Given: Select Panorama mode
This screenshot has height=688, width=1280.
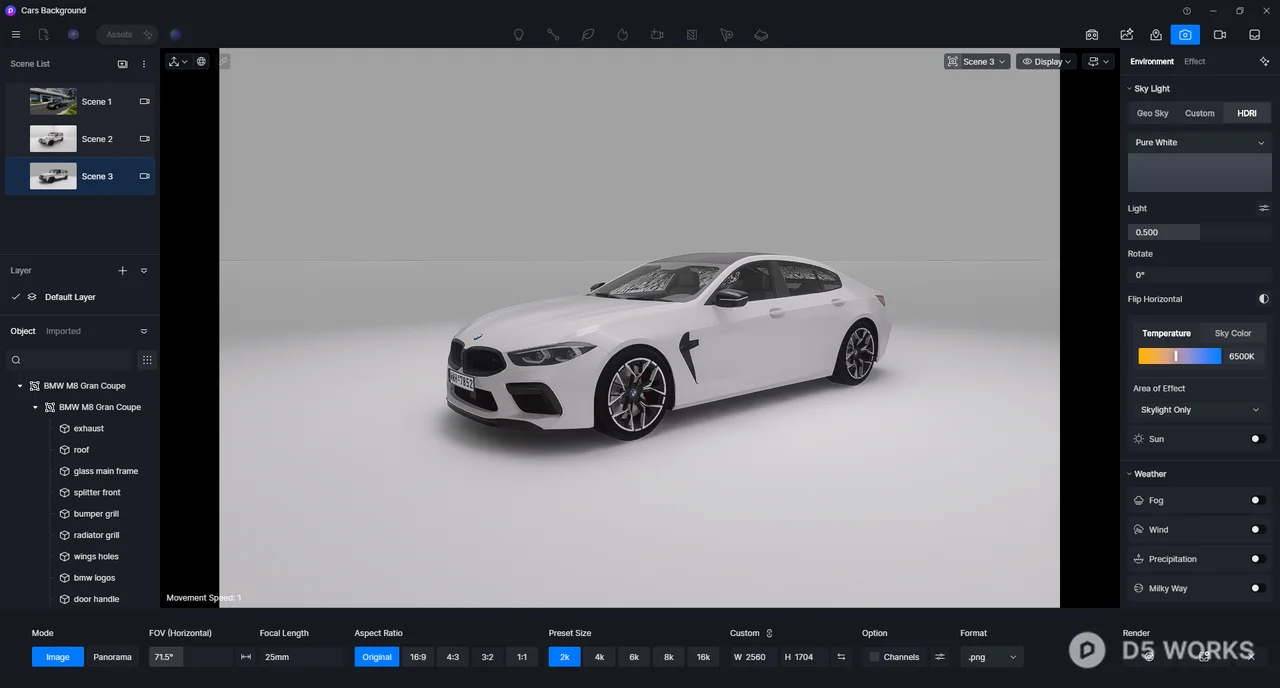Looking at the screenshot, I should tap(112, 657).
